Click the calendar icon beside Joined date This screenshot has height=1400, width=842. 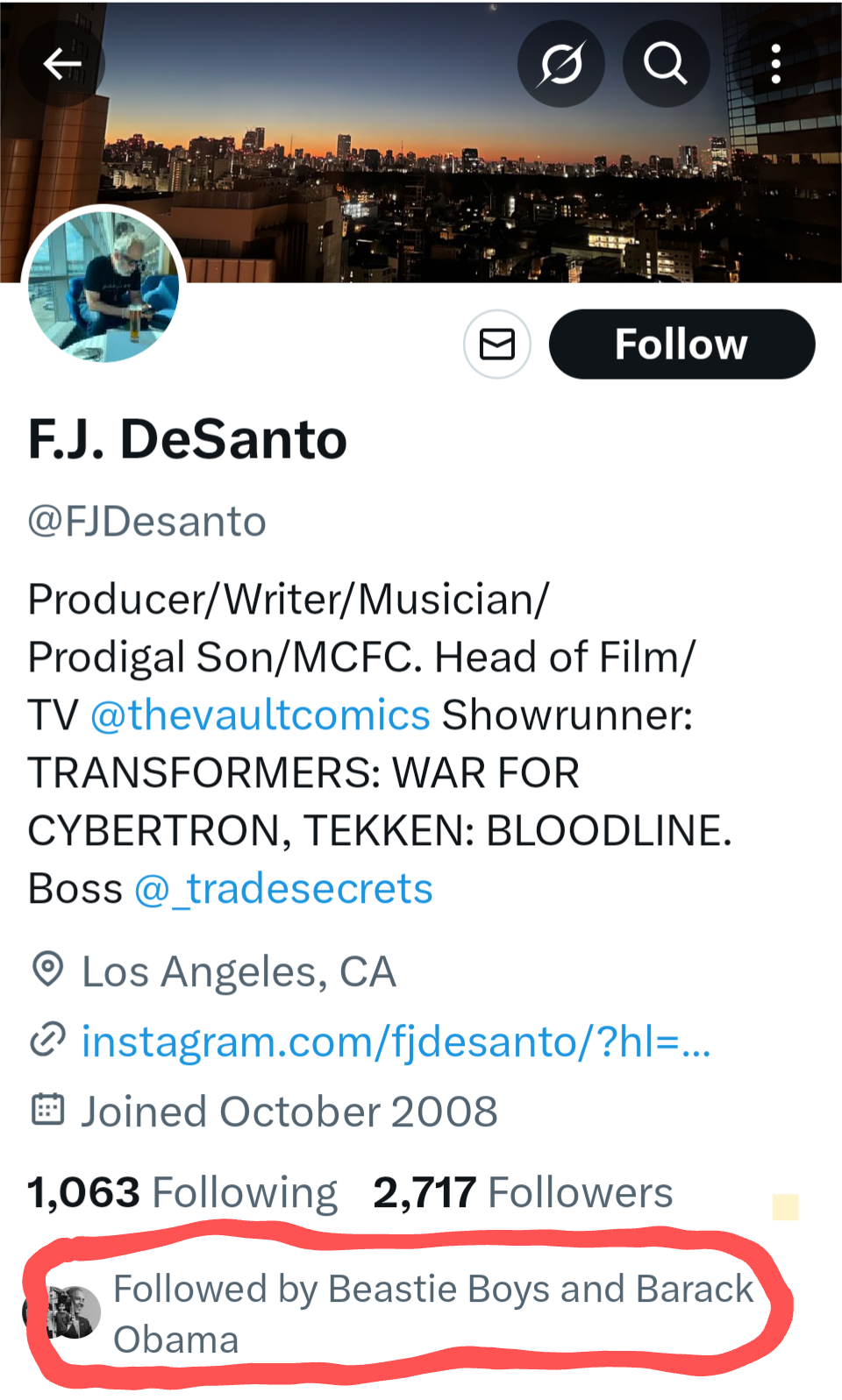pyautogui.click(x=47, y=1109)
